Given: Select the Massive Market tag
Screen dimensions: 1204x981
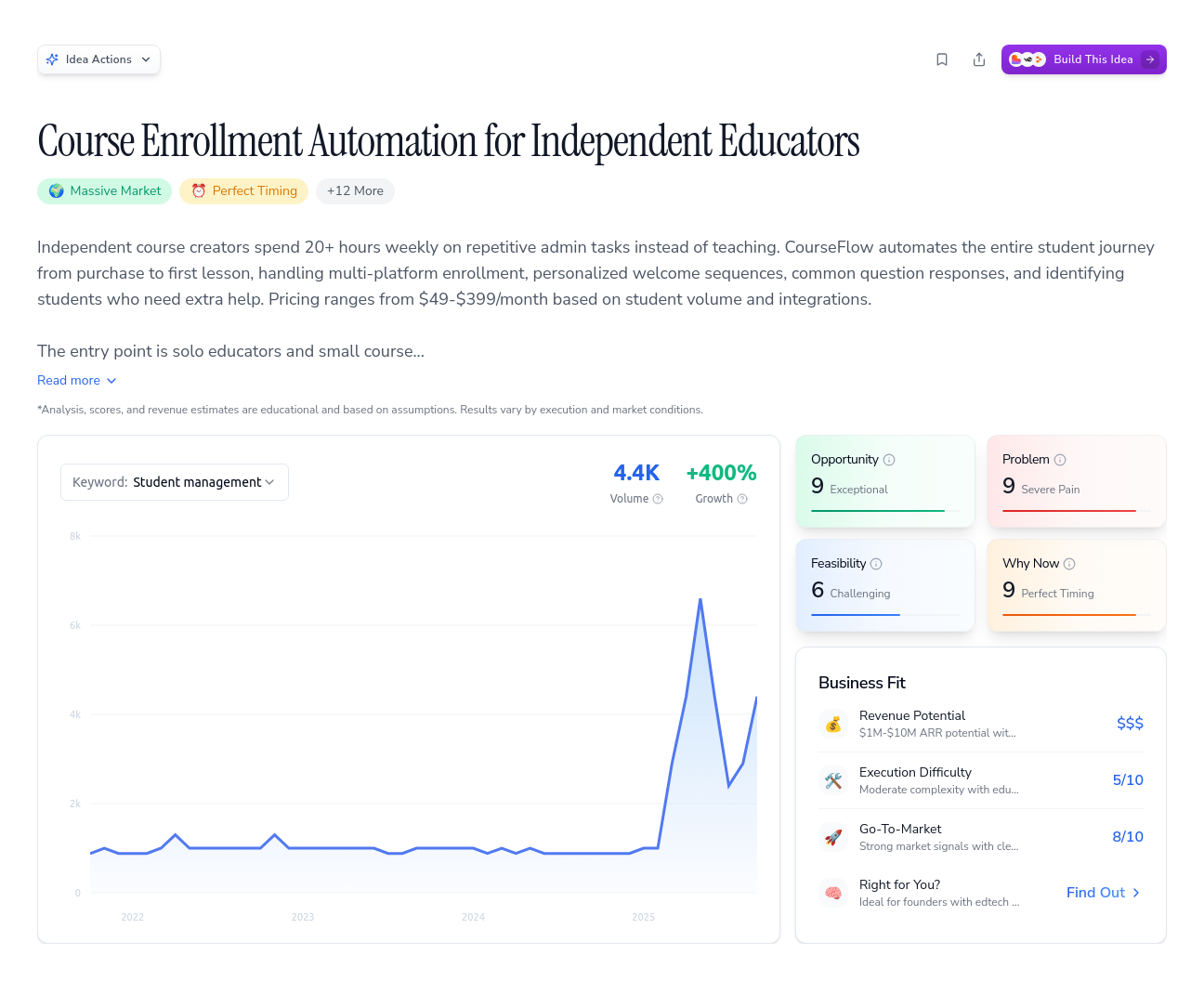Looking at the screenshot, I should (x=104, y=190).
